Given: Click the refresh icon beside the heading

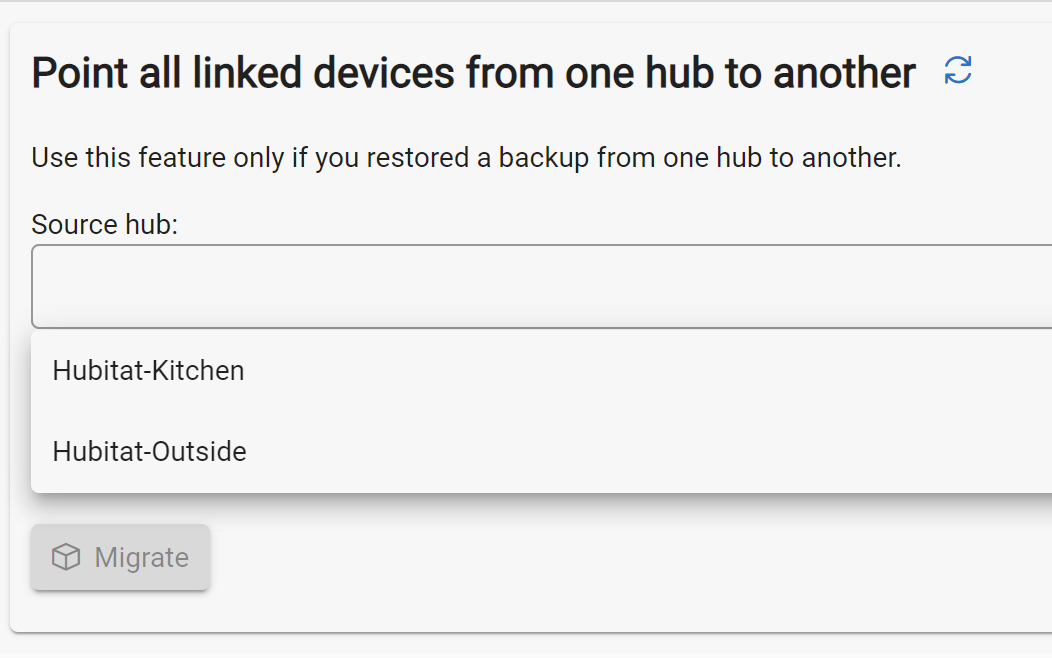Looking at the screenshot, I should [x=958, y=71].
